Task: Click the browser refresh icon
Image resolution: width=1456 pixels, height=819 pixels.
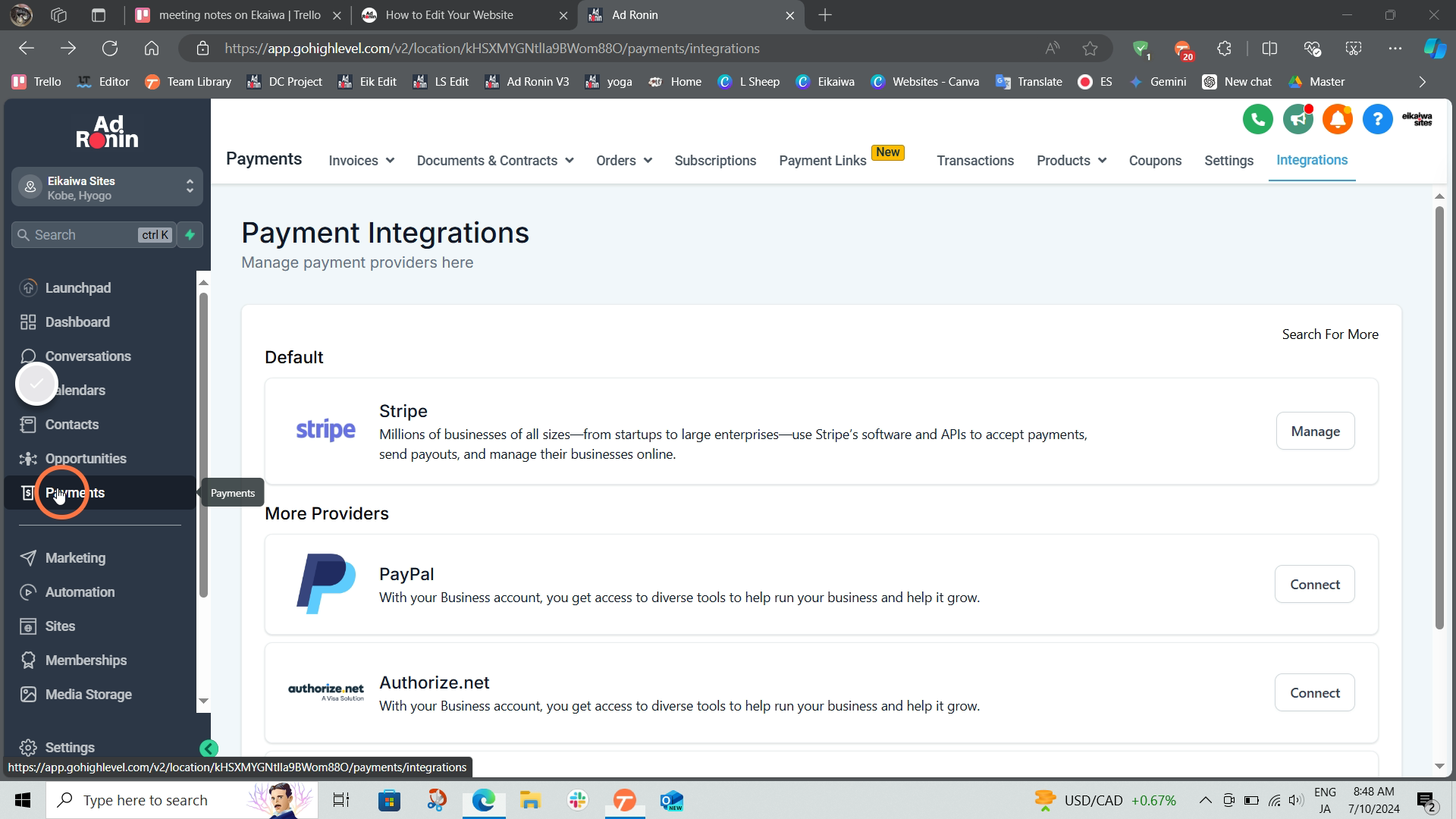Action: coord(110,49)
